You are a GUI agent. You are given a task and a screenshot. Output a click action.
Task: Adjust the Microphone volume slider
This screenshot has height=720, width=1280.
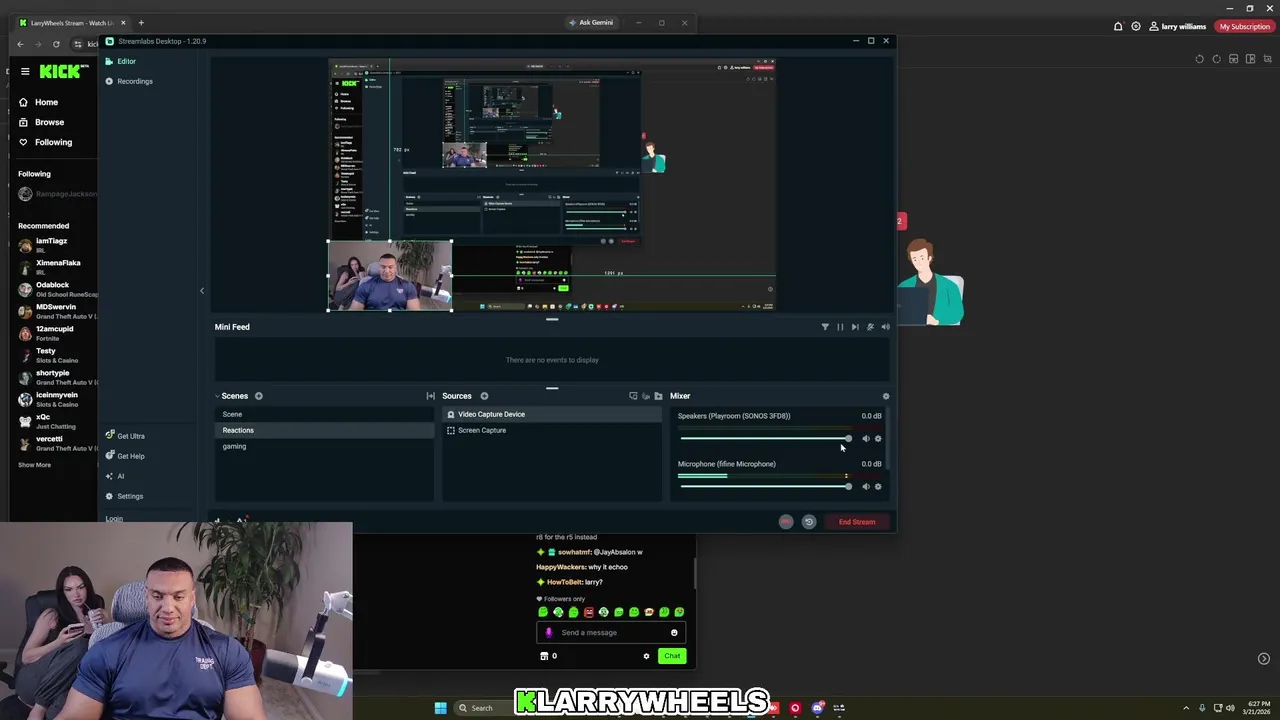pos(765,487)
